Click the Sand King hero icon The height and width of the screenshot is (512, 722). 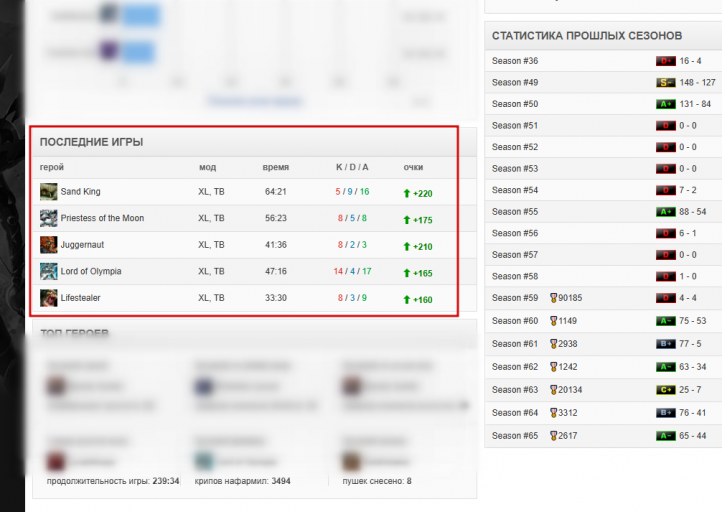click(48, 192)
